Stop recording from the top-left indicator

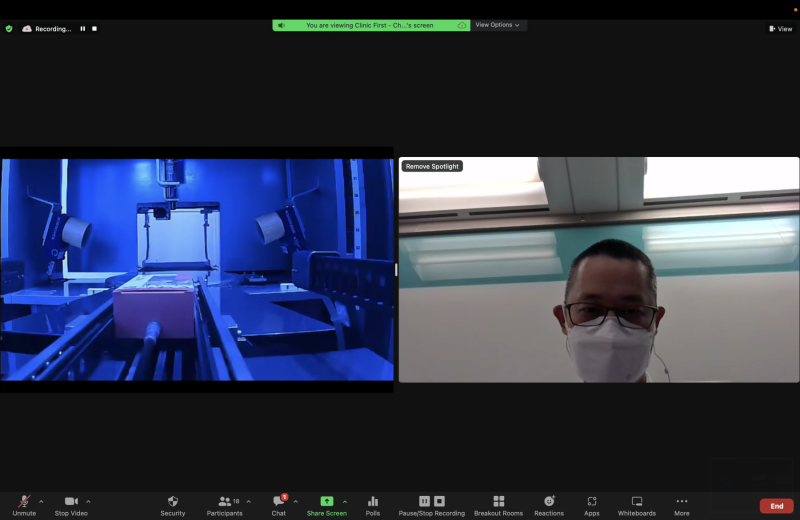[x=94, y=29]
